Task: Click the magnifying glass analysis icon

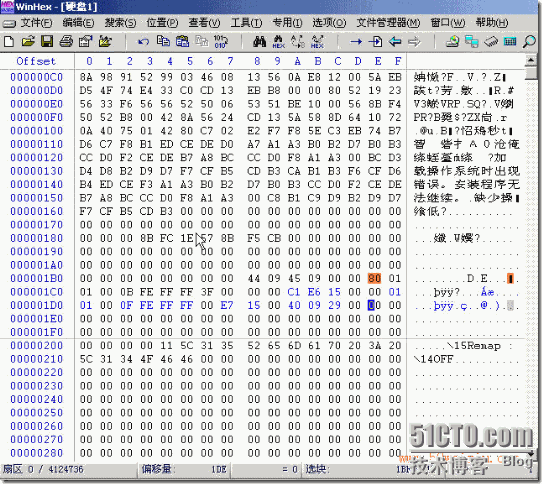Action: (x=529, y=42)
